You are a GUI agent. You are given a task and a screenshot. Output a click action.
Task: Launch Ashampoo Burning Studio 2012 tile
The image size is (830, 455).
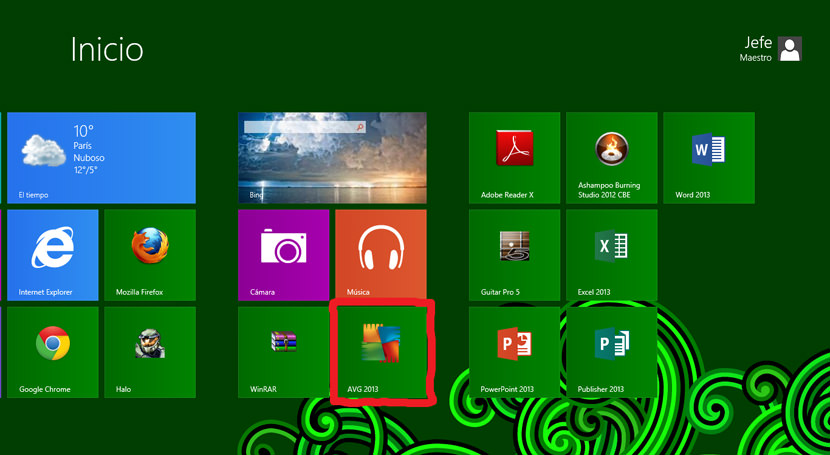[611, 158]
